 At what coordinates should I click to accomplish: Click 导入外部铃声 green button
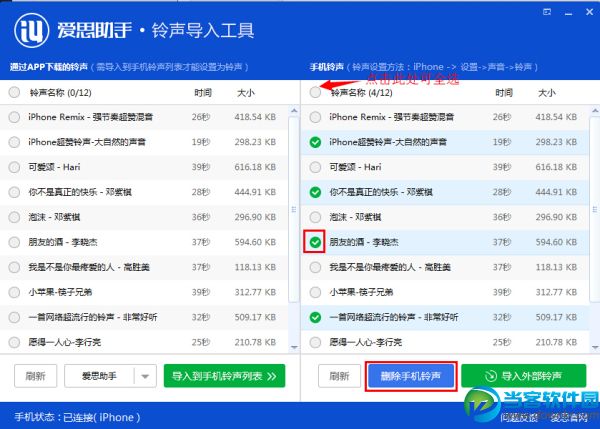pyautogui.click(x=523, y=376)
